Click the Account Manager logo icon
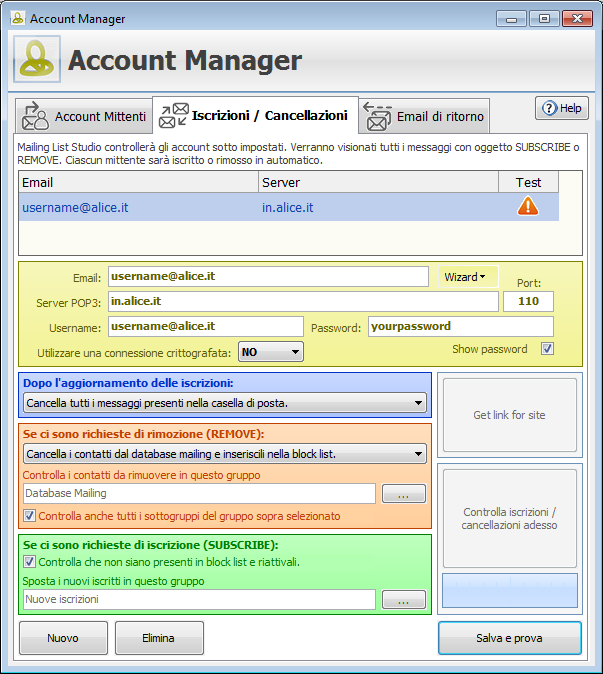The image size is (603, 674). (37, 60)
